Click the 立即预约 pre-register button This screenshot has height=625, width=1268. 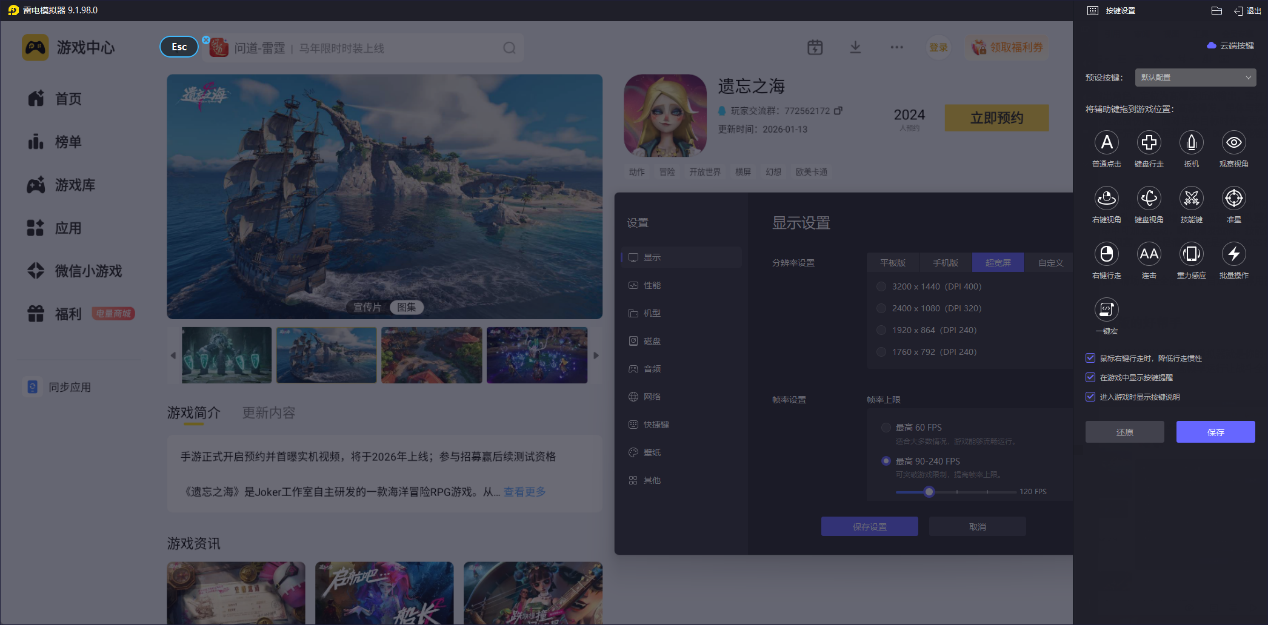997,117
